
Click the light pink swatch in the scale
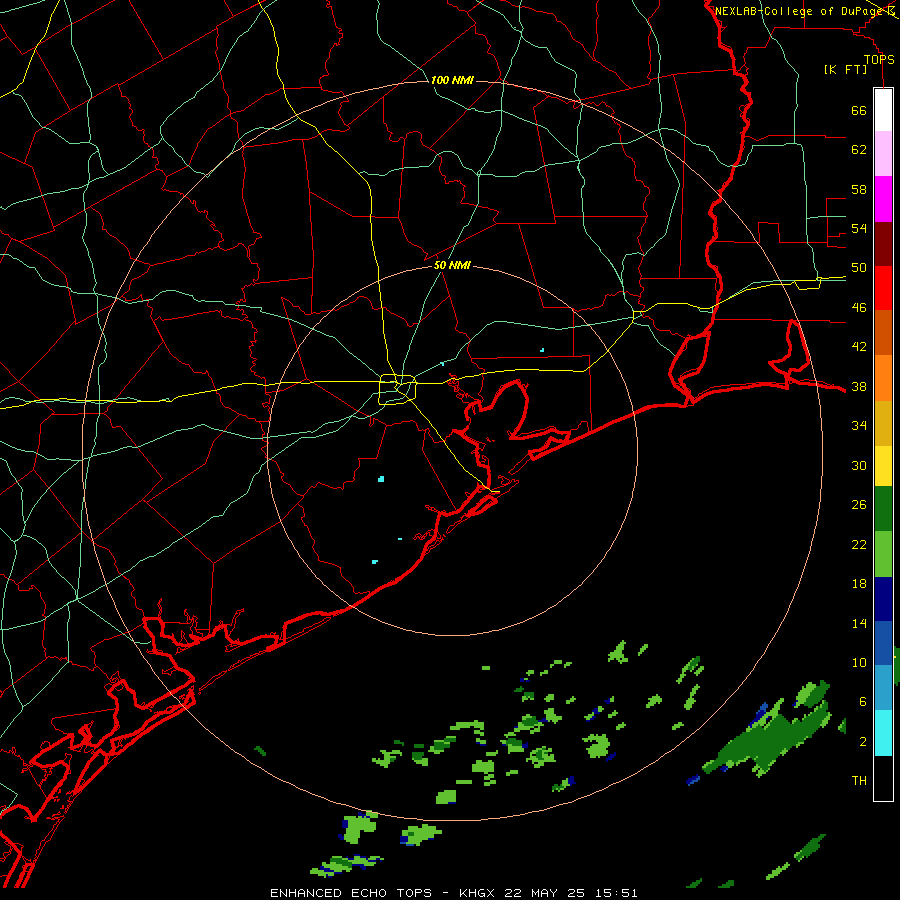click(883, 154)
